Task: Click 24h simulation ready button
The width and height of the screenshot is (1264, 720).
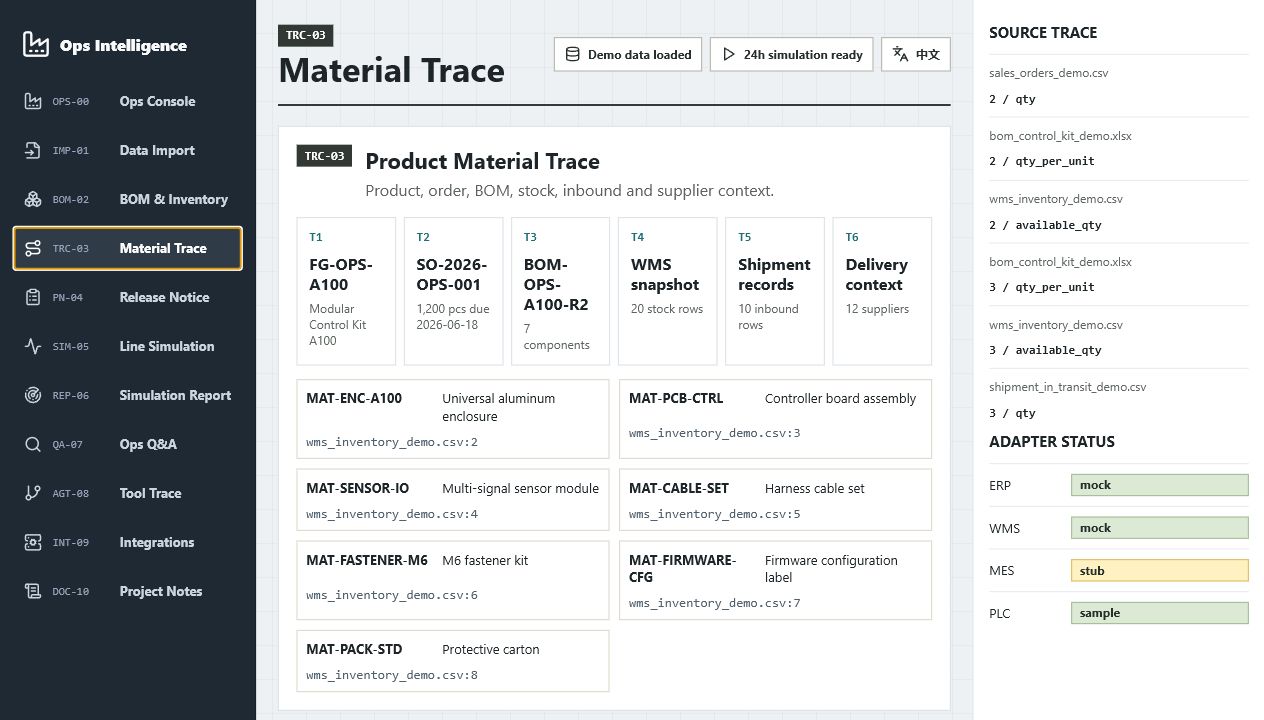Action: point(792,54)
